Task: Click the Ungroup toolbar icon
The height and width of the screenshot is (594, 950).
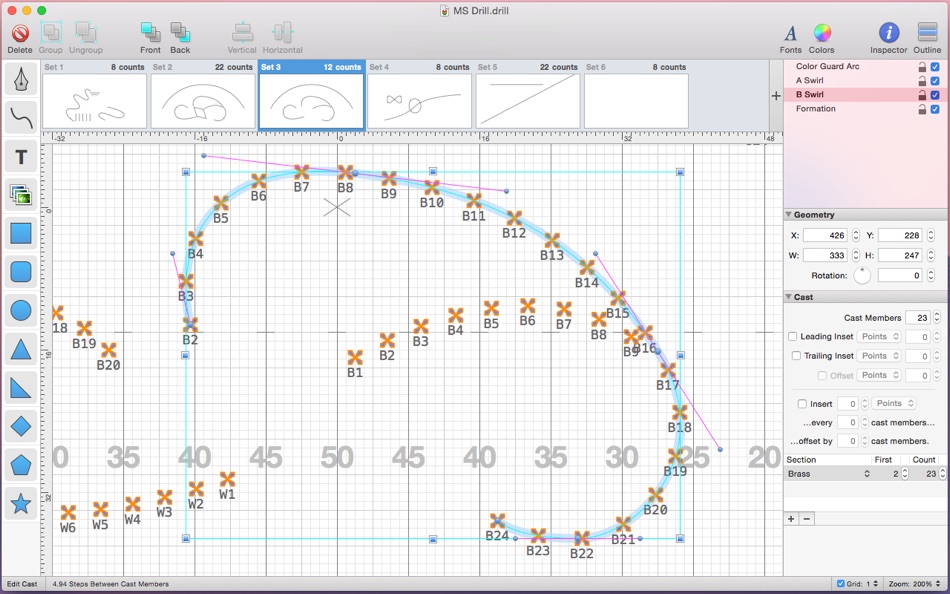Action: click(85, 33)
